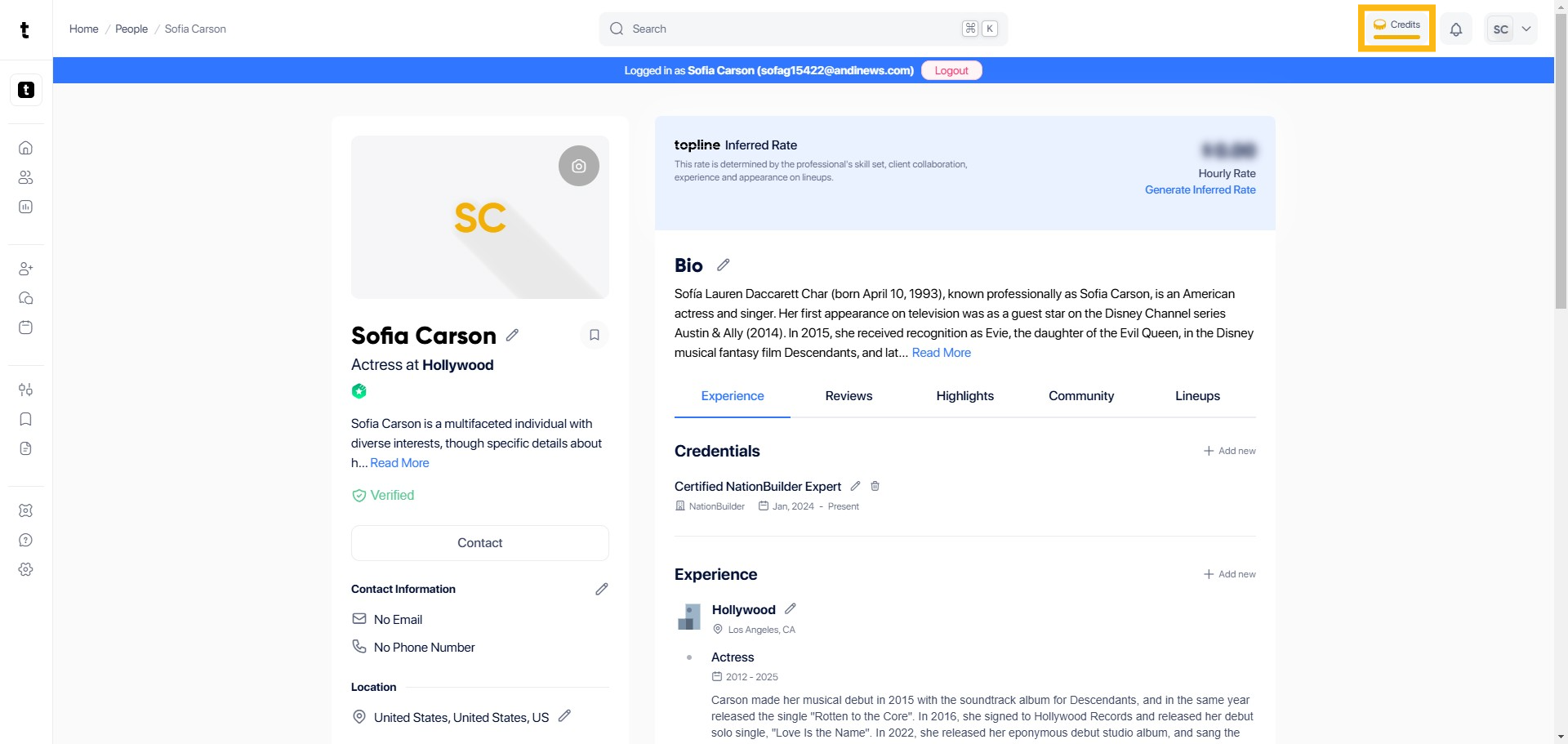Viewport: 1568px width, 744px height.
Task: Bookmark the Sofia Carson profile
Action: click(x=594, y=335)
